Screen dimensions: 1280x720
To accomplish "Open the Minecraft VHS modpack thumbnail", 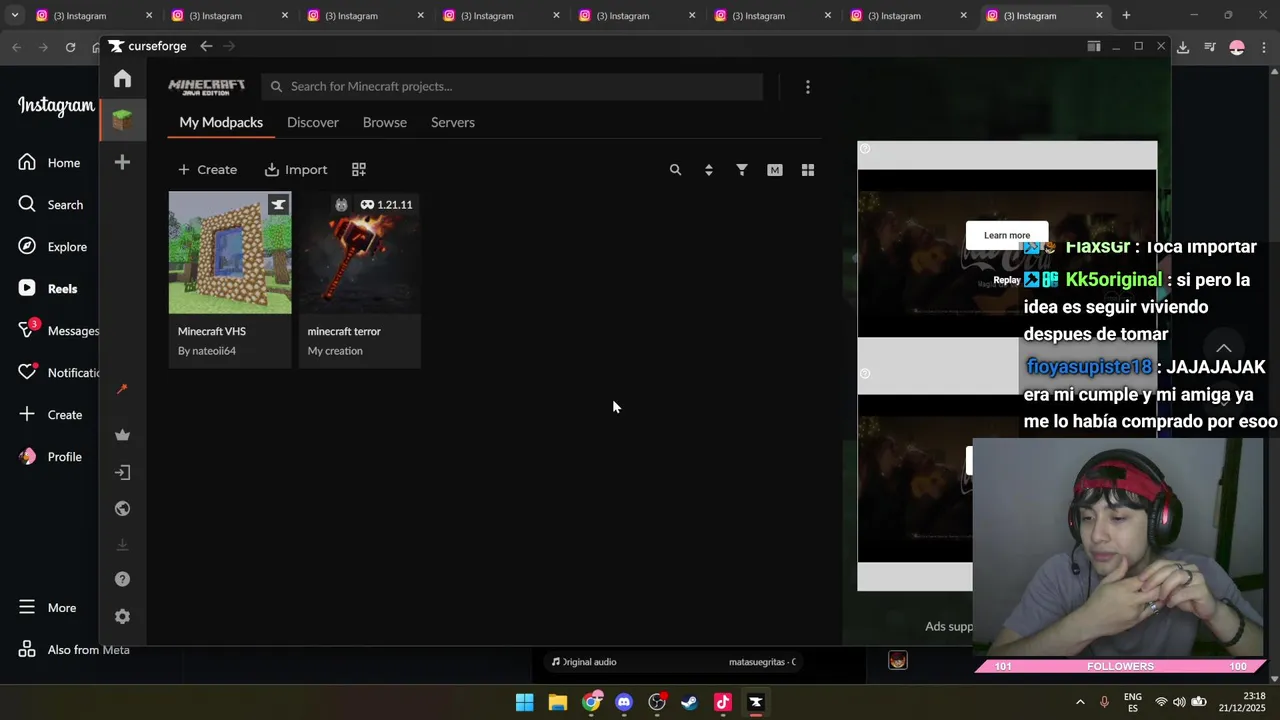I will coord(230,253).
